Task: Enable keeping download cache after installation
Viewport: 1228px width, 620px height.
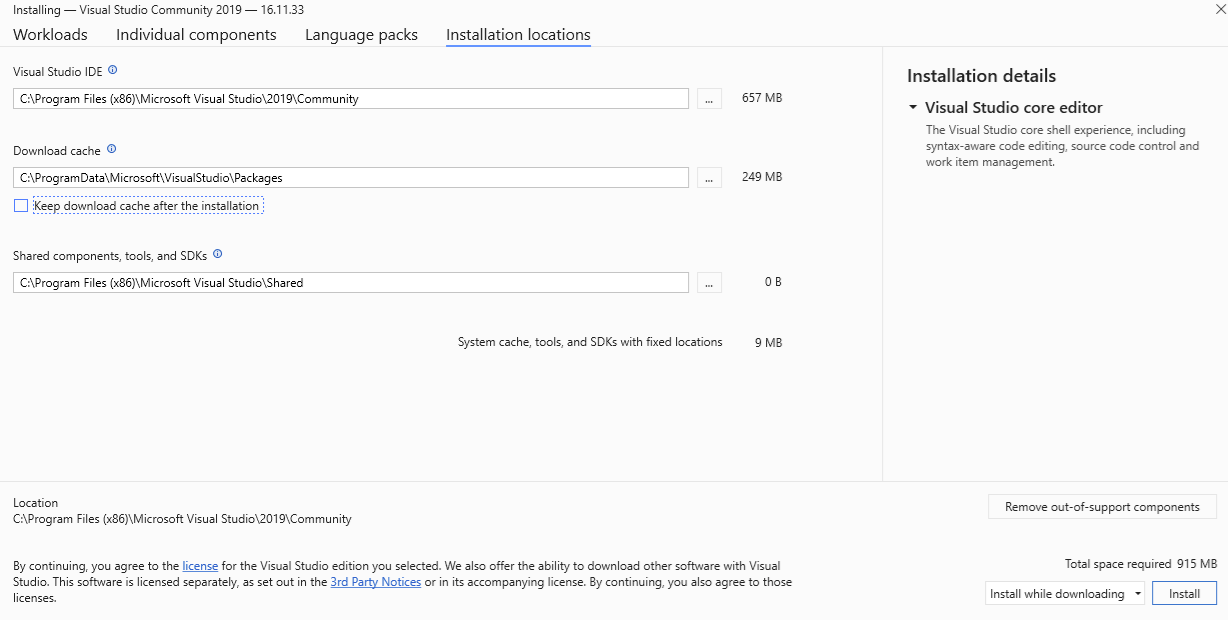Action: tap(20, 205)
